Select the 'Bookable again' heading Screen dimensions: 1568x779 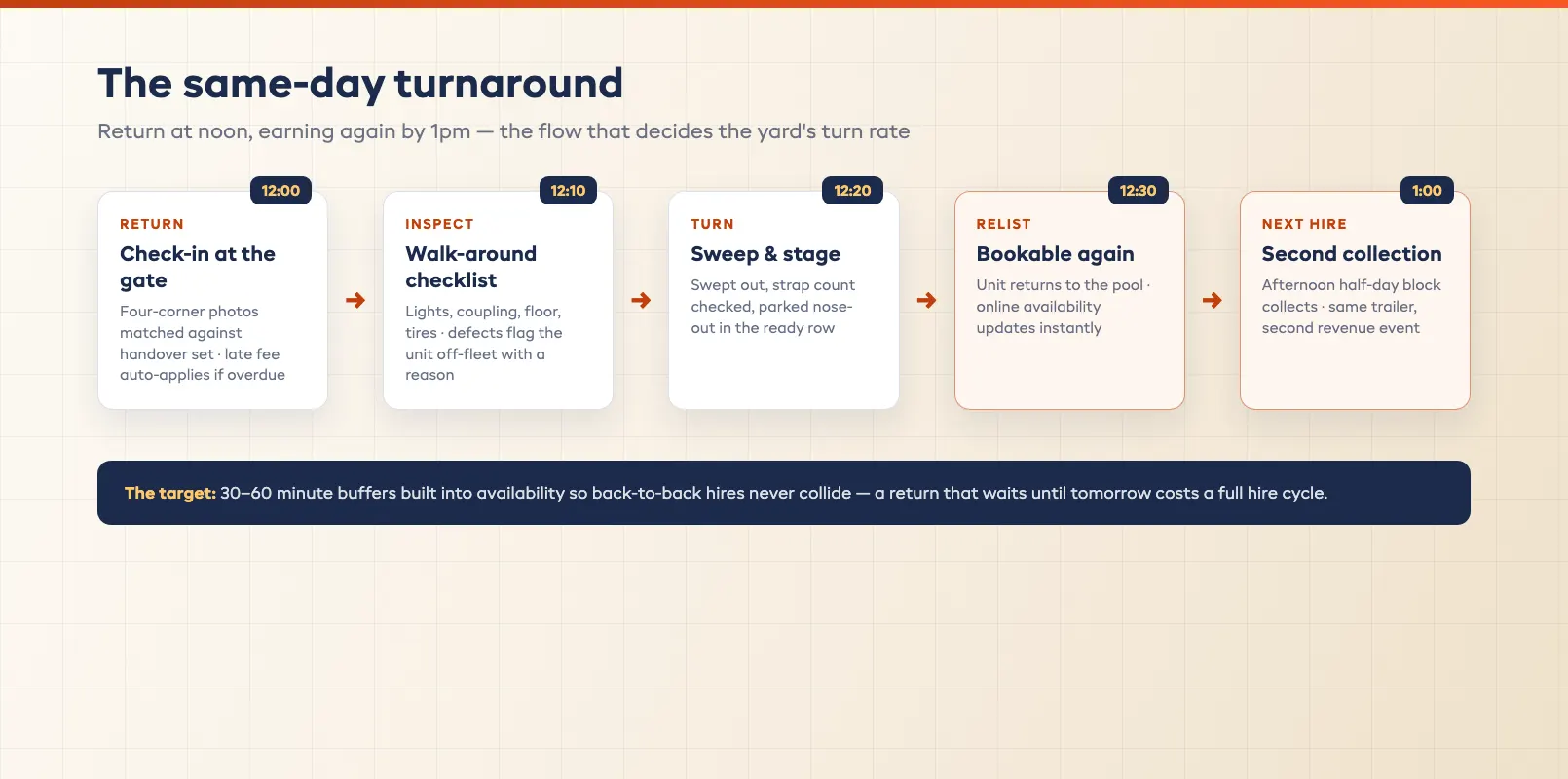[x=1055, y=254]
